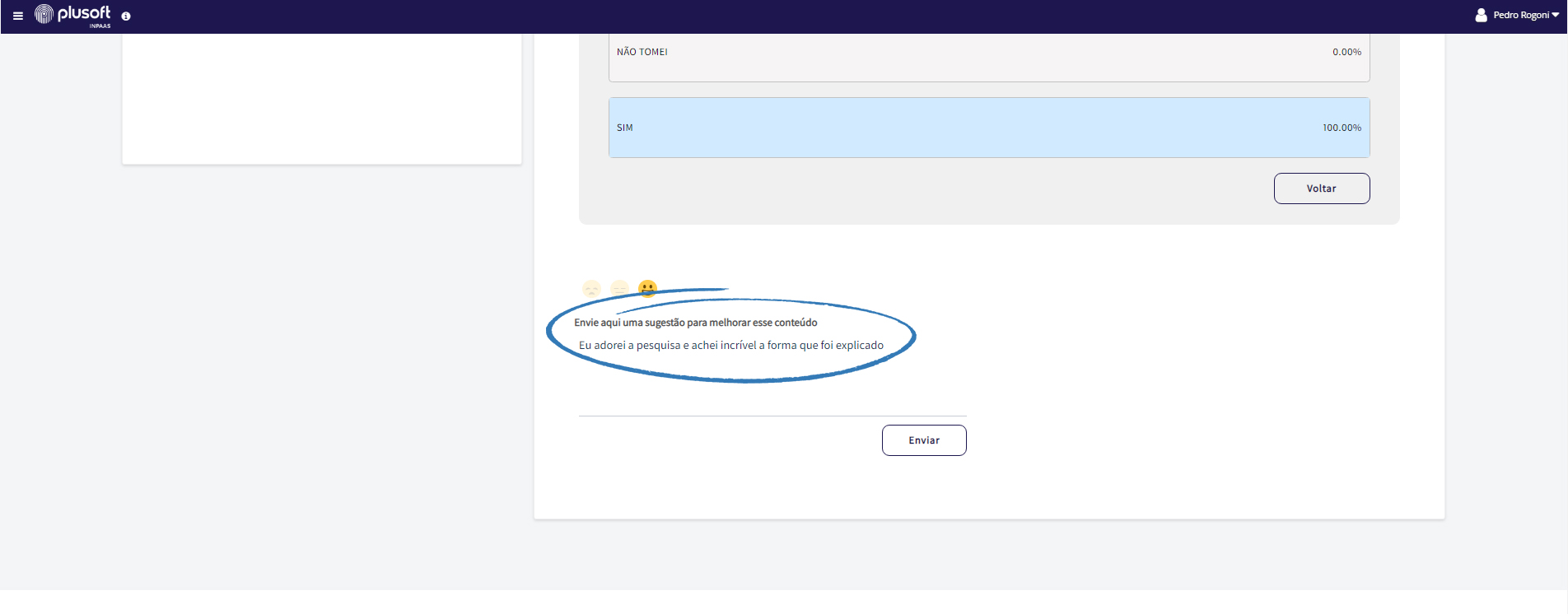Open the hamburger menu icon
This screenshot has height=614, width=1568.
click(18, 16)
